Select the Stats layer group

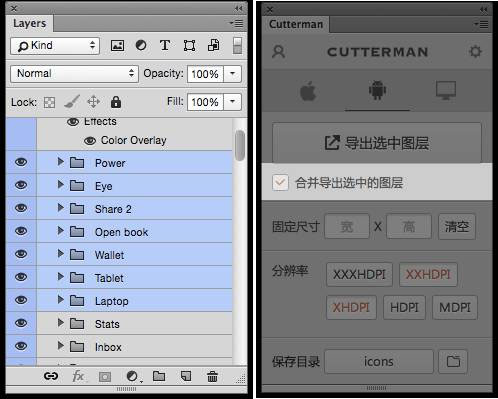(134, 323)
